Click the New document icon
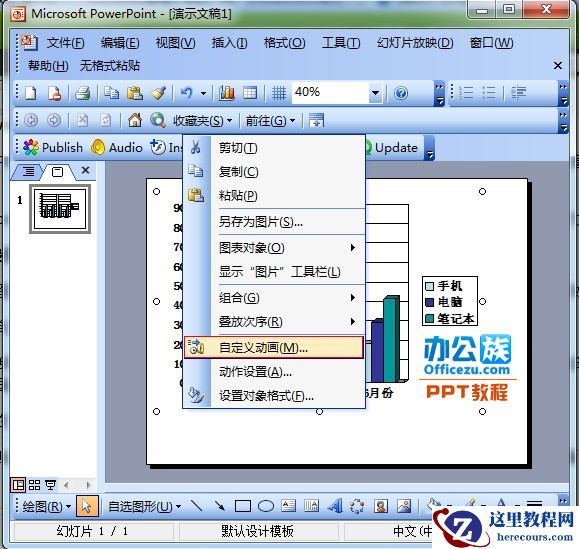This screenshot has height=549, width=579. pos(31,93)
